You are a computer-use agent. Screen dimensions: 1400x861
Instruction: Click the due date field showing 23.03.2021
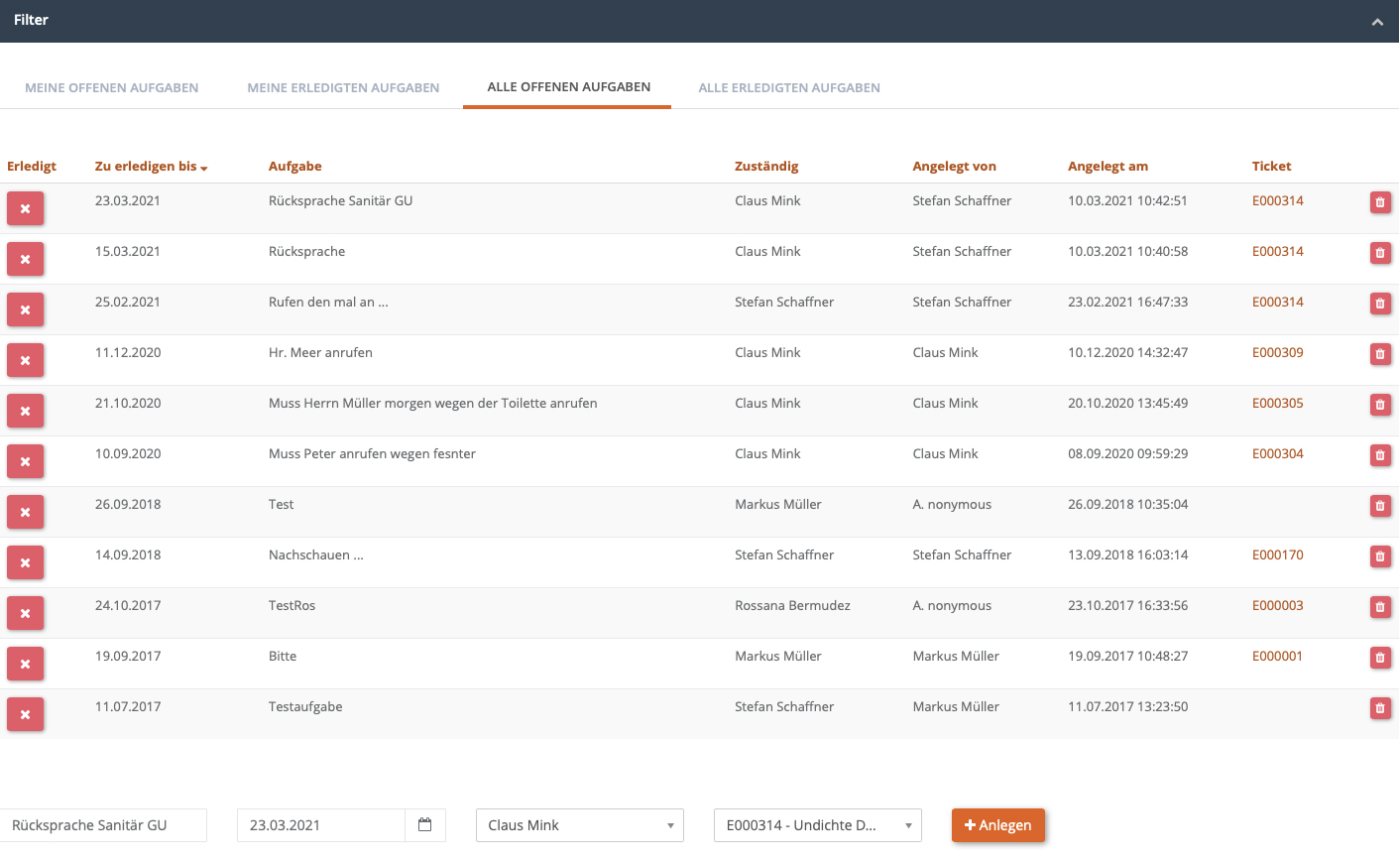tap(321, 825)
